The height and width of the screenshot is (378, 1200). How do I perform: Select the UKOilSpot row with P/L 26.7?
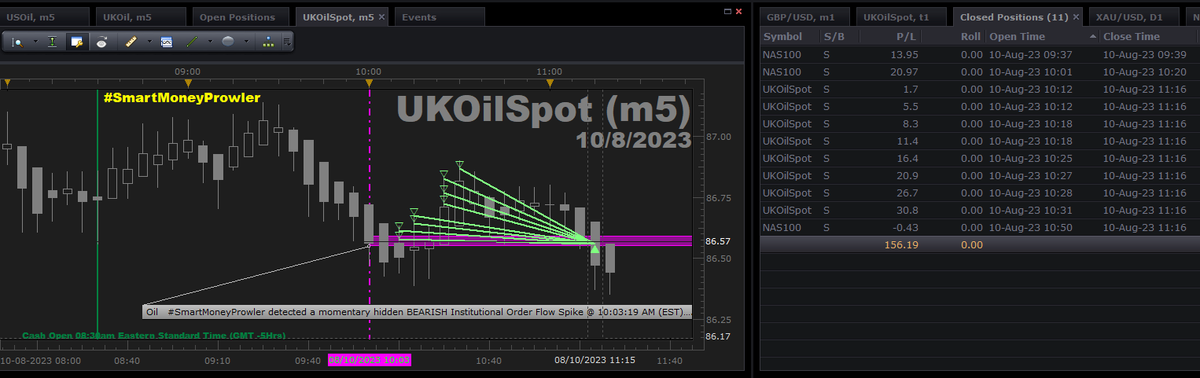pyautogui.click(x=980, y=193)
